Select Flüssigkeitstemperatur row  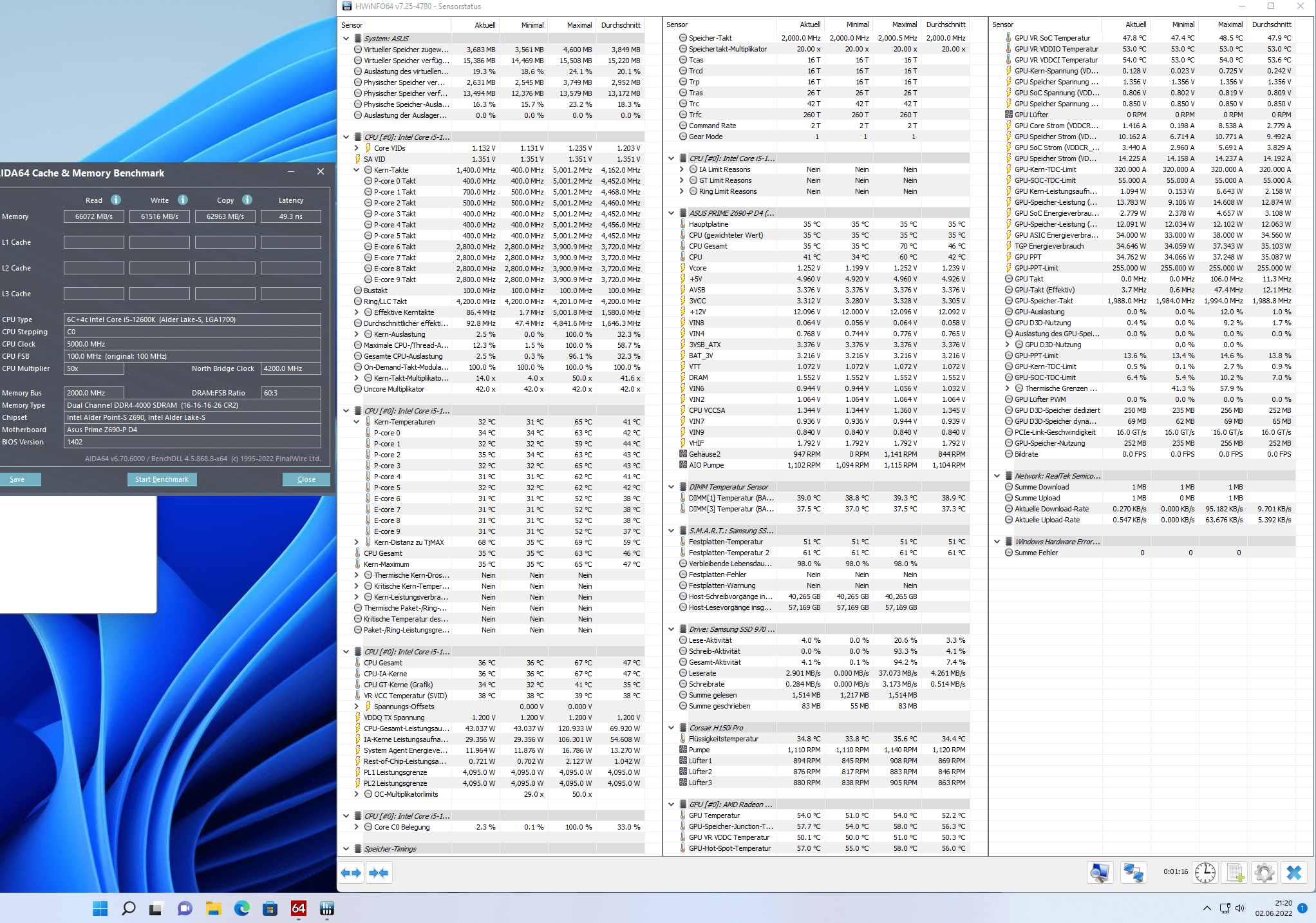pos(817,739)
